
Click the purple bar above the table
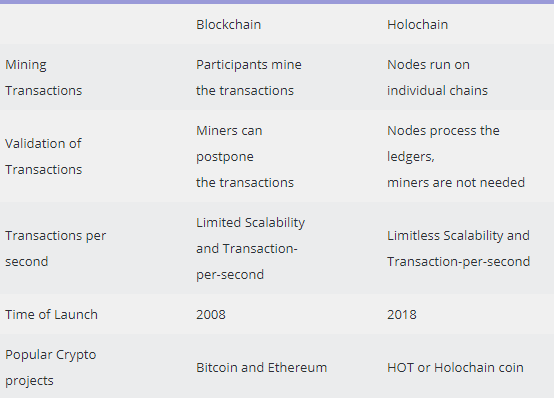click(x=277, y=2)
